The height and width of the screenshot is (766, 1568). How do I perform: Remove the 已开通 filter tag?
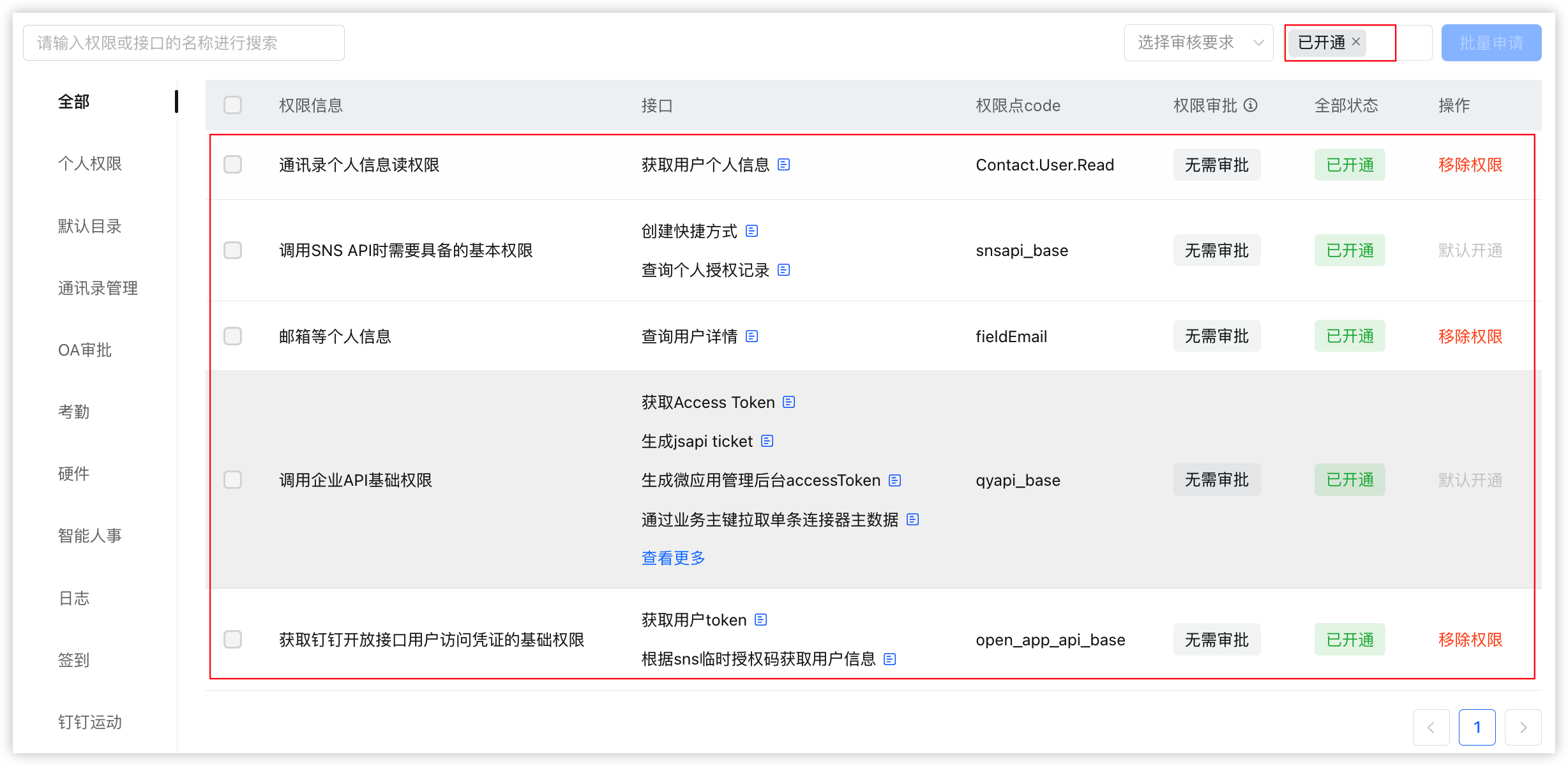[x=1356, y=41]
